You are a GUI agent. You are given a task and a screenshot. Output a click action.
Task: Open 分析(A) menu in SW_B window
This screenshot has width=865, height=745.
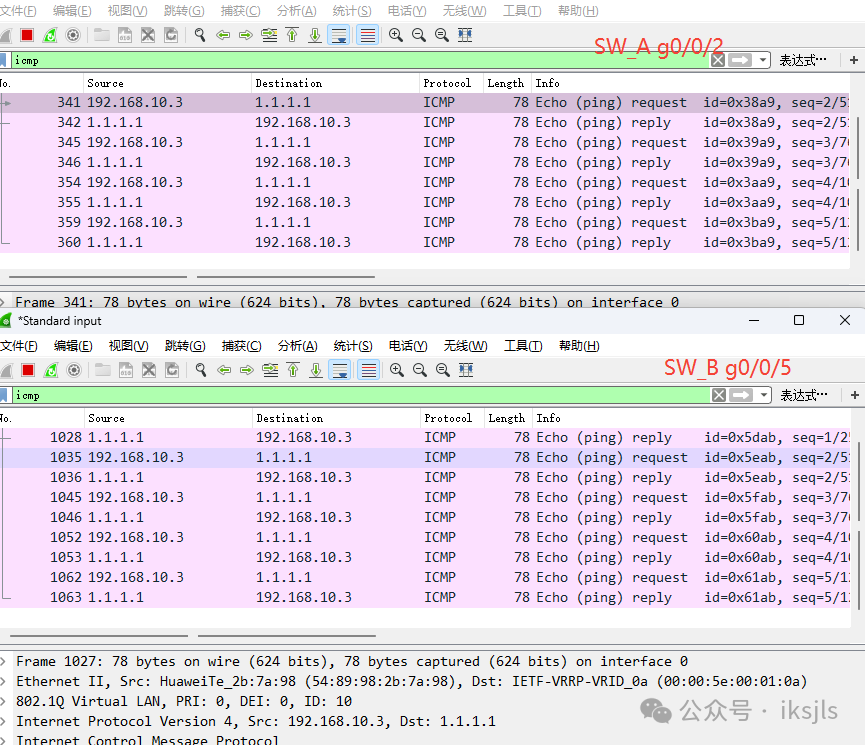pyautogui.click(x=298, y=346)
